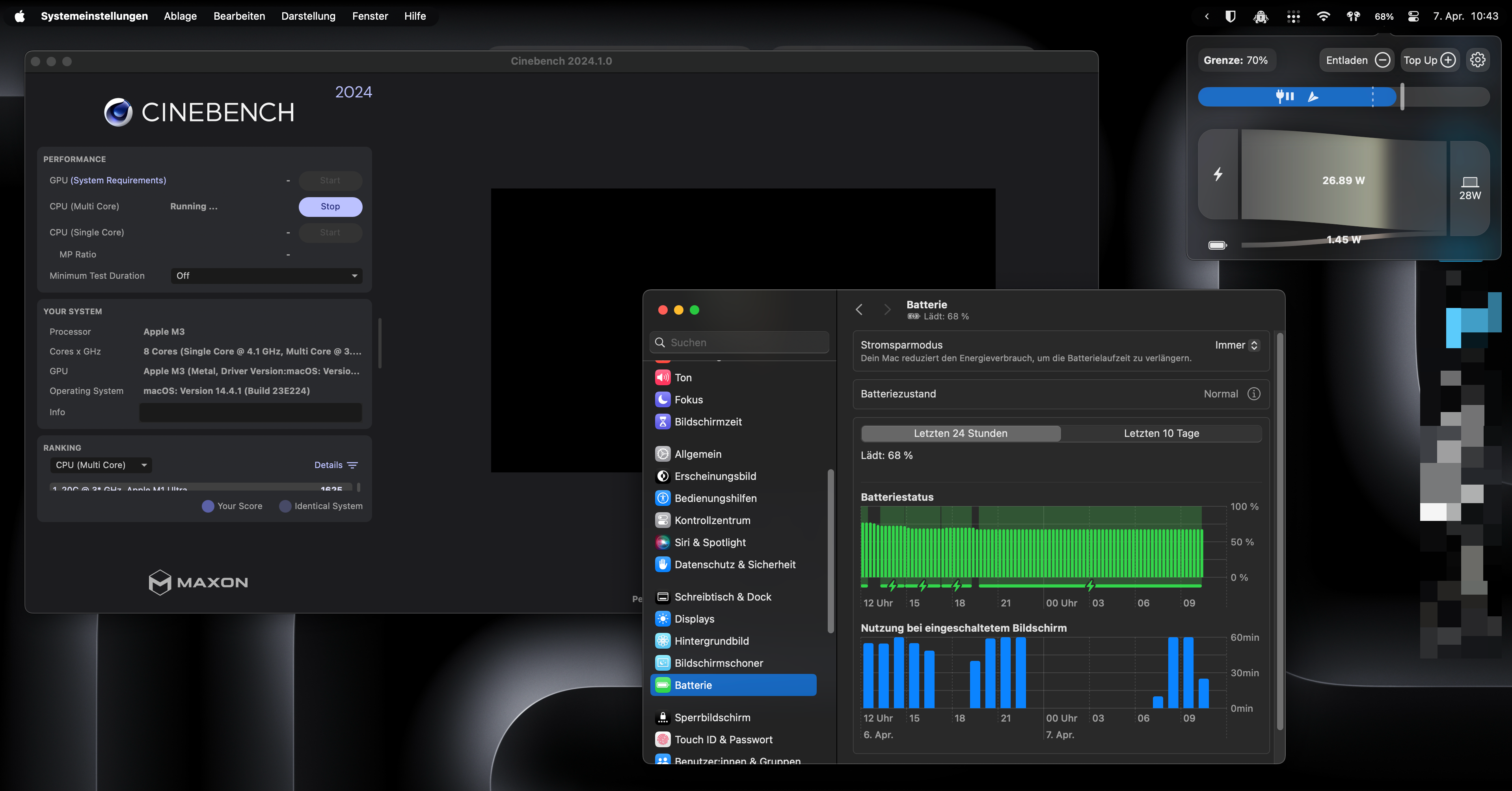Open Touch ID & Passwort settings
This screenshot has width=1512, height=791.
click(723, 739)
